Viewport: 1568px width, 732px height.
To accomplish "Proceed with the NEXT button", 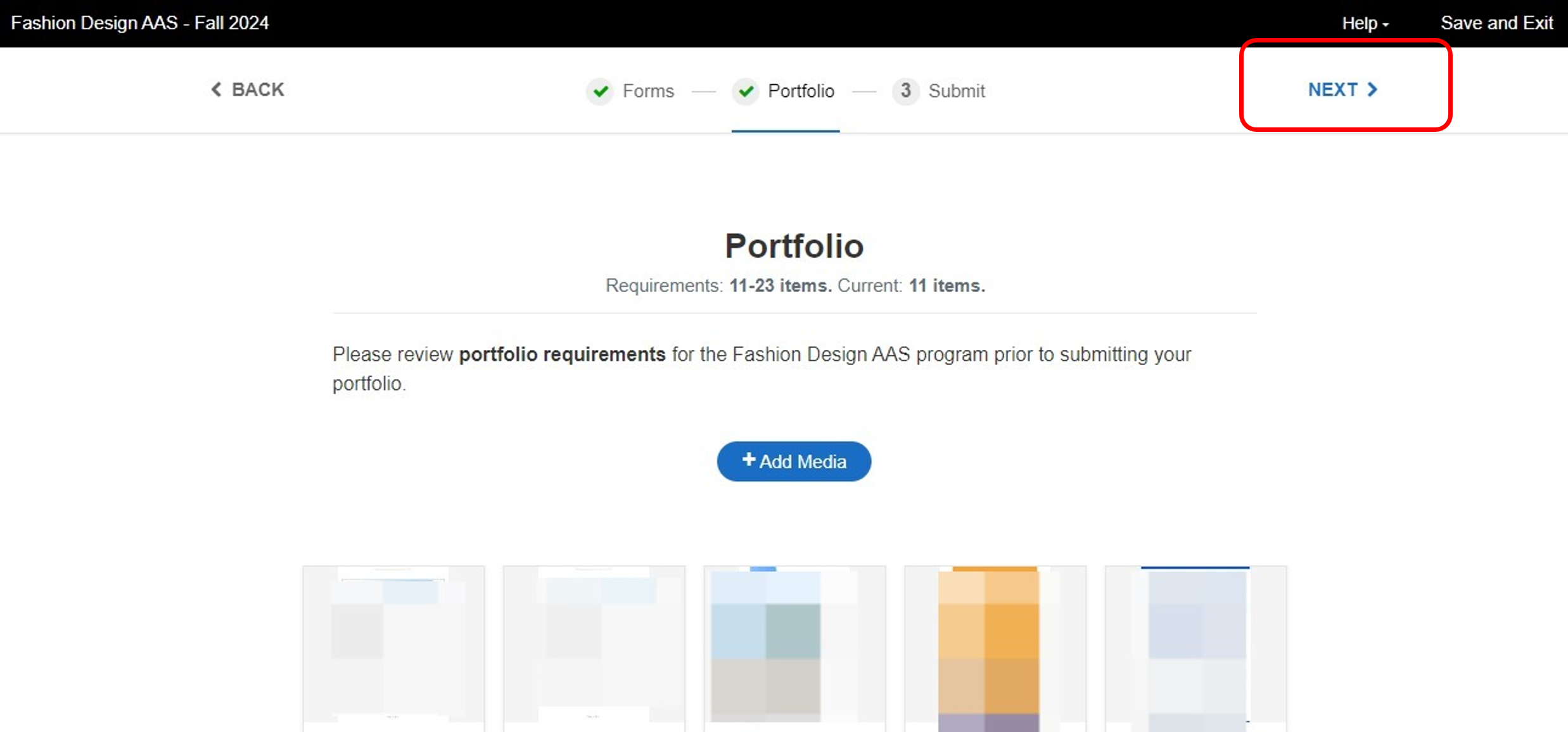I will pos(1333,89).
